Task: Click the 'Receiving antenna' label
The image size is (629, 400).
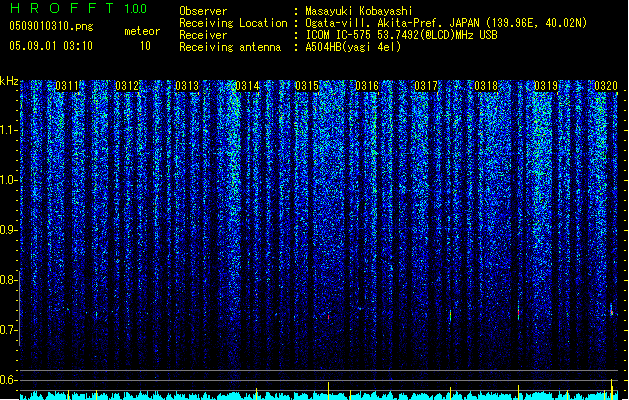Action: (230, 47)
